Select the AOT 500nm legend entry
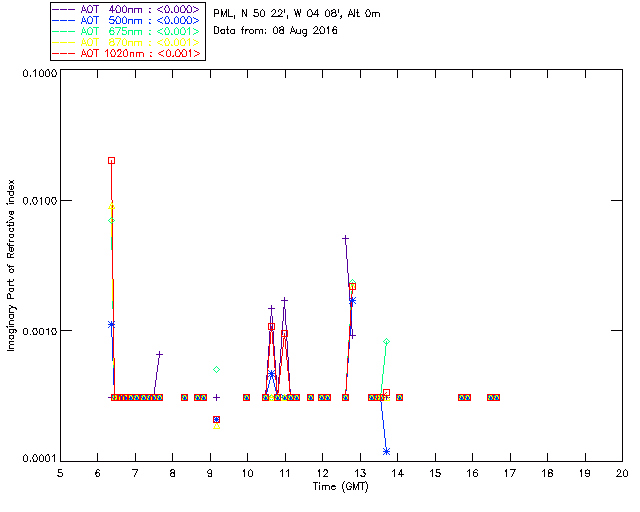Viewport: 640px width, 512px height. pos(127,20)
